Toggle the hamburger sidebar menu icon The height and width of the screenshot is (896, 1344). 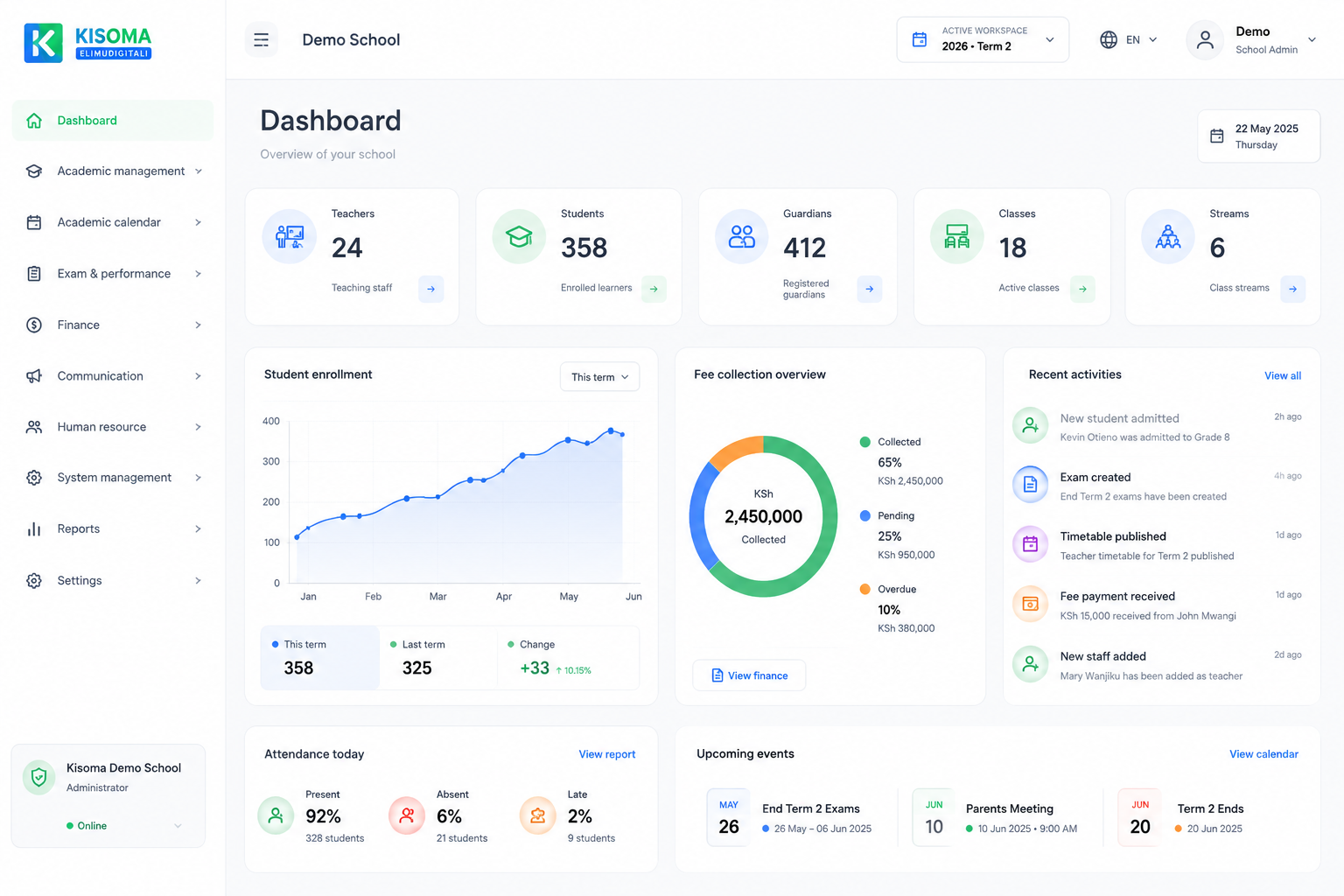coord(261,39)
